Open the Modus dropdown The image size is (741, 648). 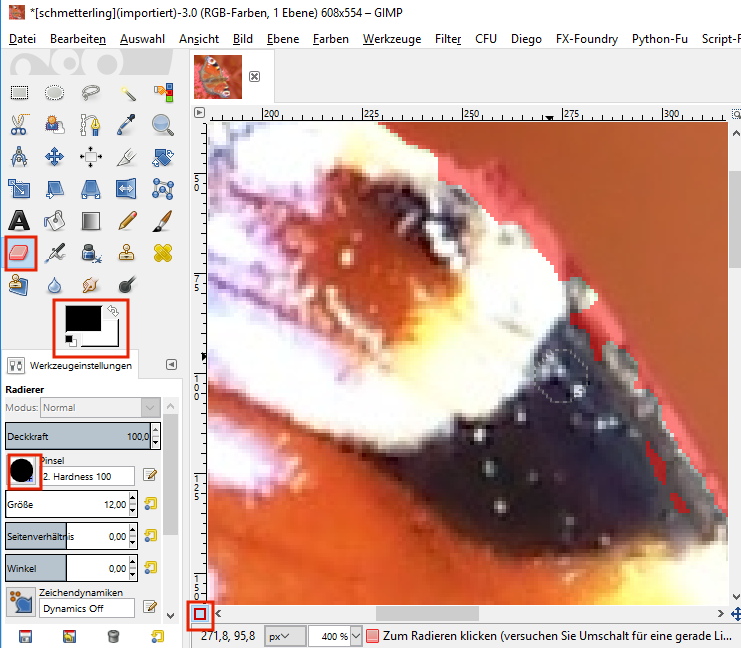click(100, 407)
